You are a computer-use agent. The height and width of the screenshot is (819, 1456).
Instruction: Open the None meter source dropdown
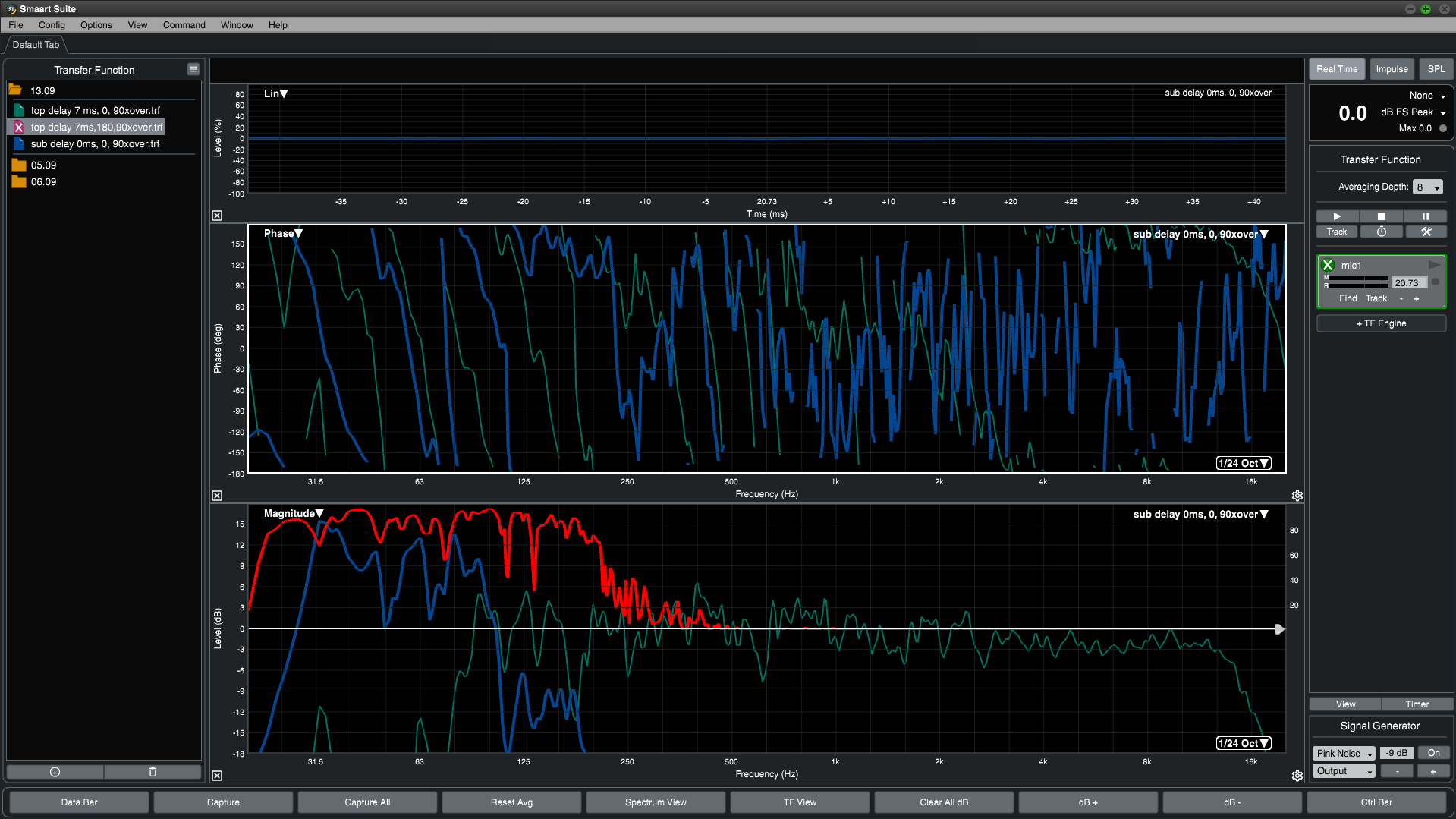coord(1427,96)
